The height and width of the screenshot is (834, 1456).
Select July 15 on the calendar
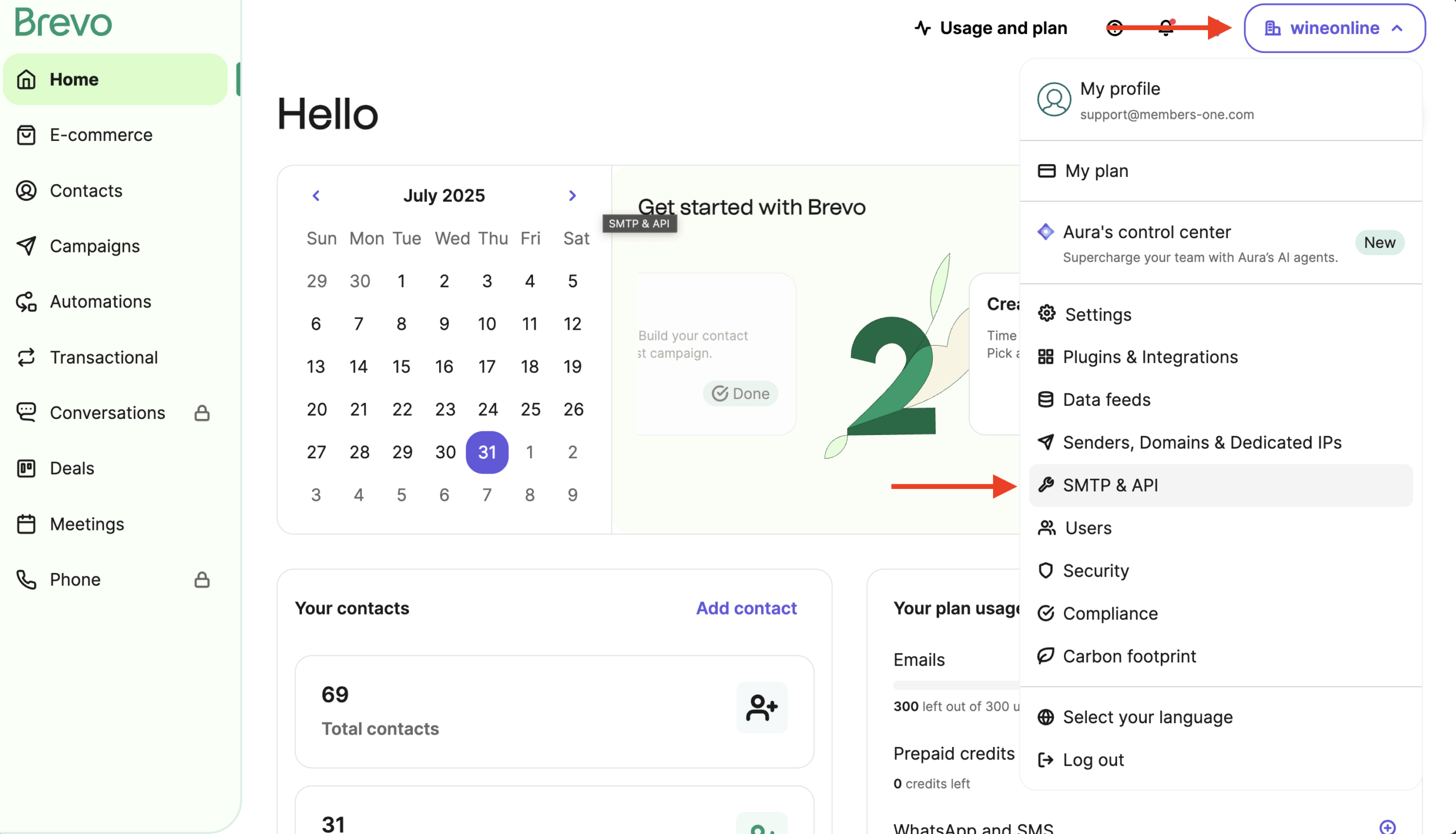click(x=401, y=367)
